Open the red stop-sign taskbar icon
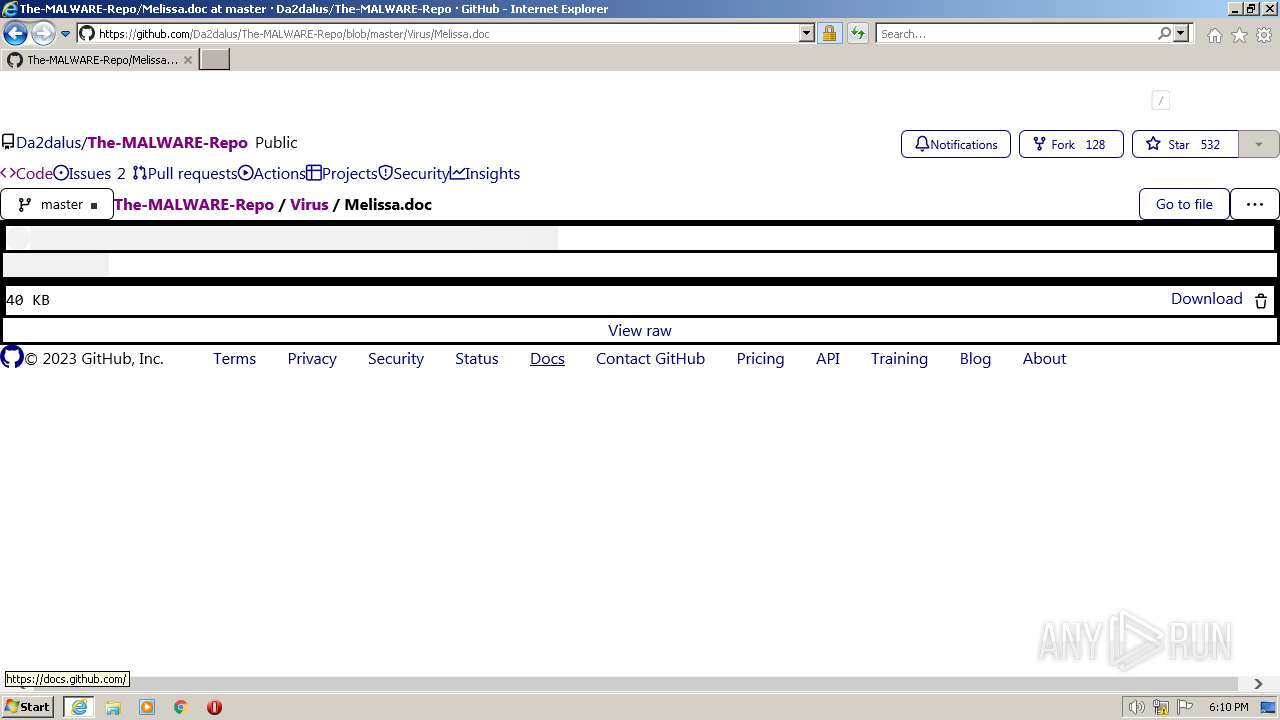 point(214,707)
